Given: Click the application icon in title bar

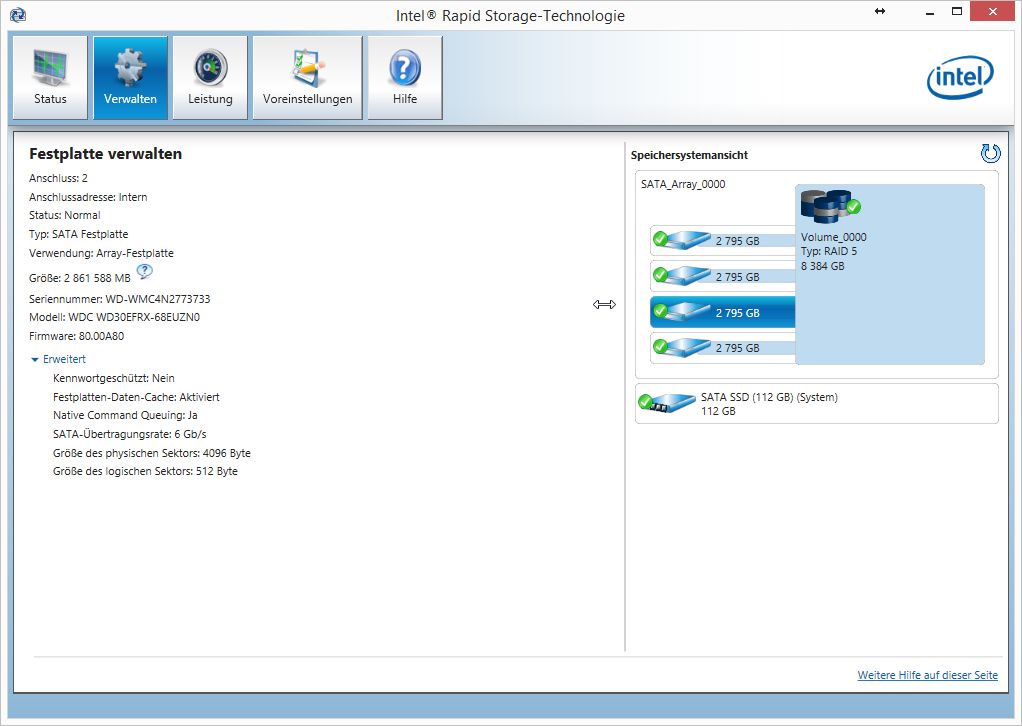Looking at the screenshot, I should coord(18,14).
